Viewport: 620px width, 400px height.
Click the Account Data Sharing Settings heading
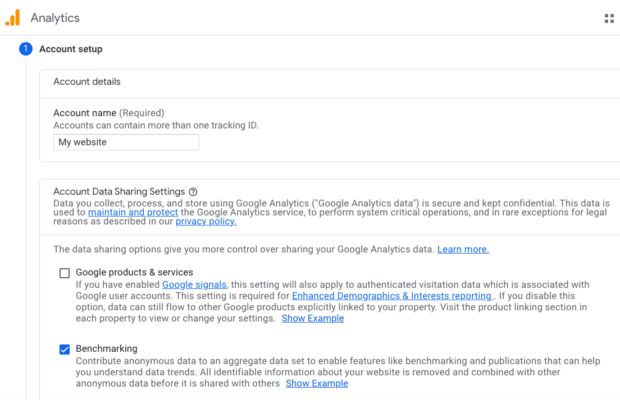coord(119,191)
